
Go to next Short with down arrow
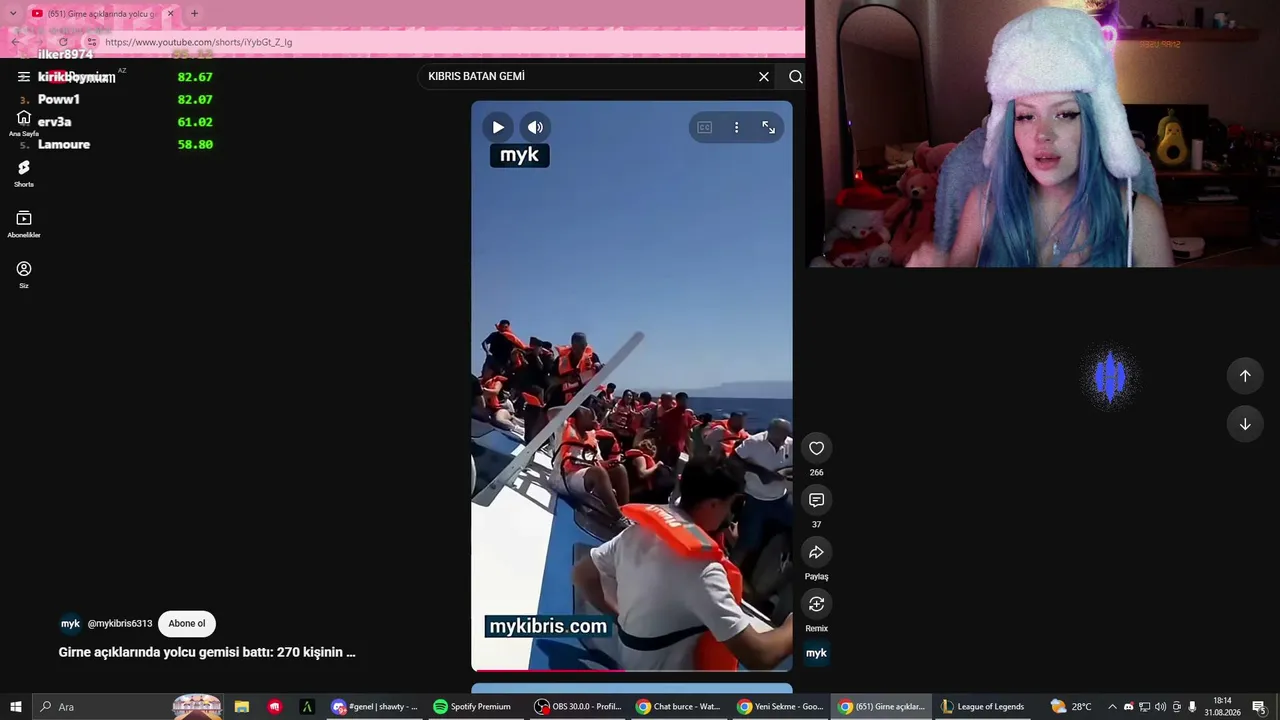coord(1245,424)
